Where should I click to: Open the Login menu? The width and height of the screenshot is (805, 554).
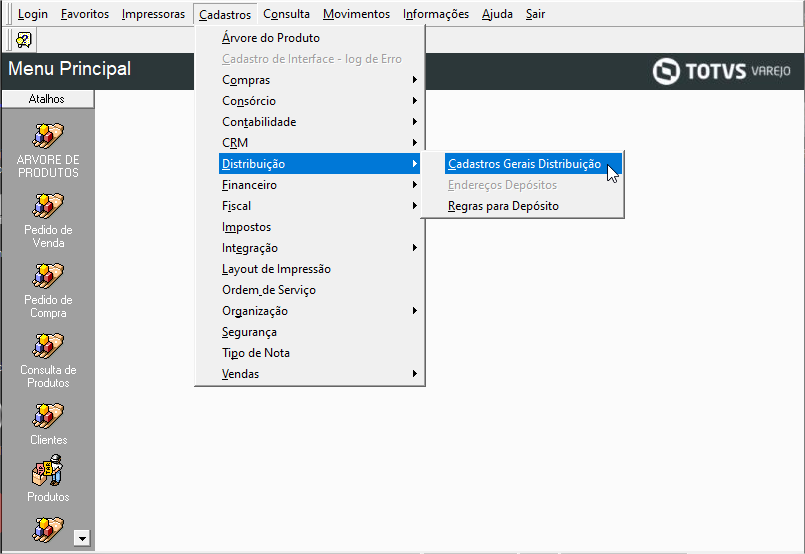pyautogui.click(x=33, y=14)
